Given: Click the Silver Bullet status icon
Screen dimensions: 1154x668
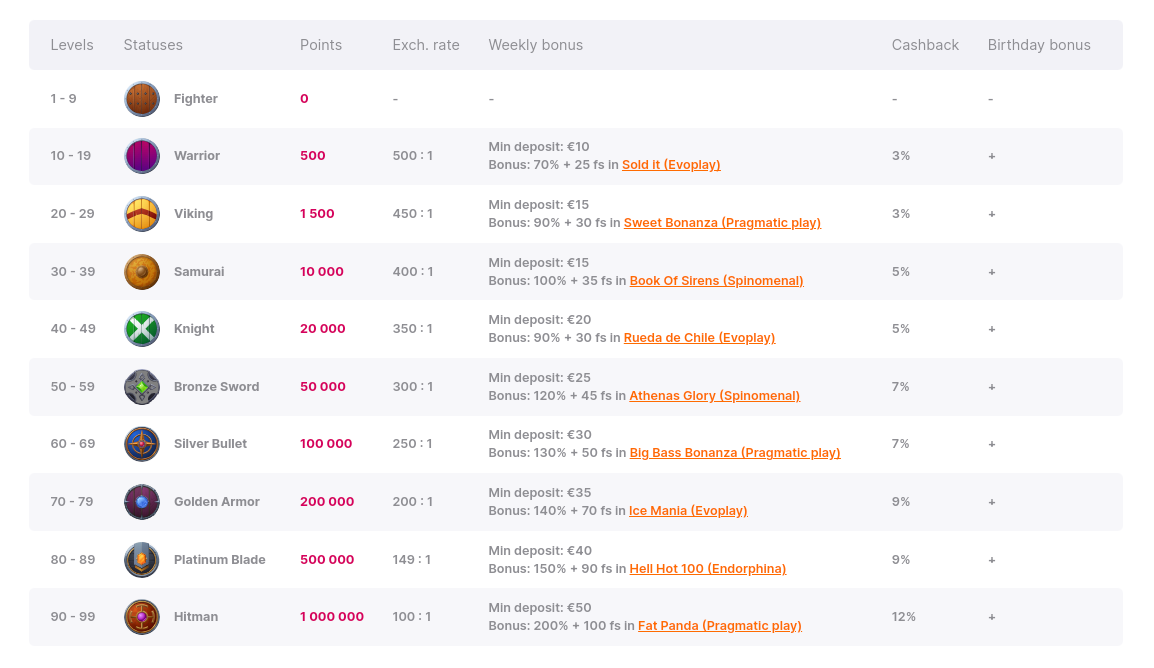Looking at the screenshot, I should (142, 444).
